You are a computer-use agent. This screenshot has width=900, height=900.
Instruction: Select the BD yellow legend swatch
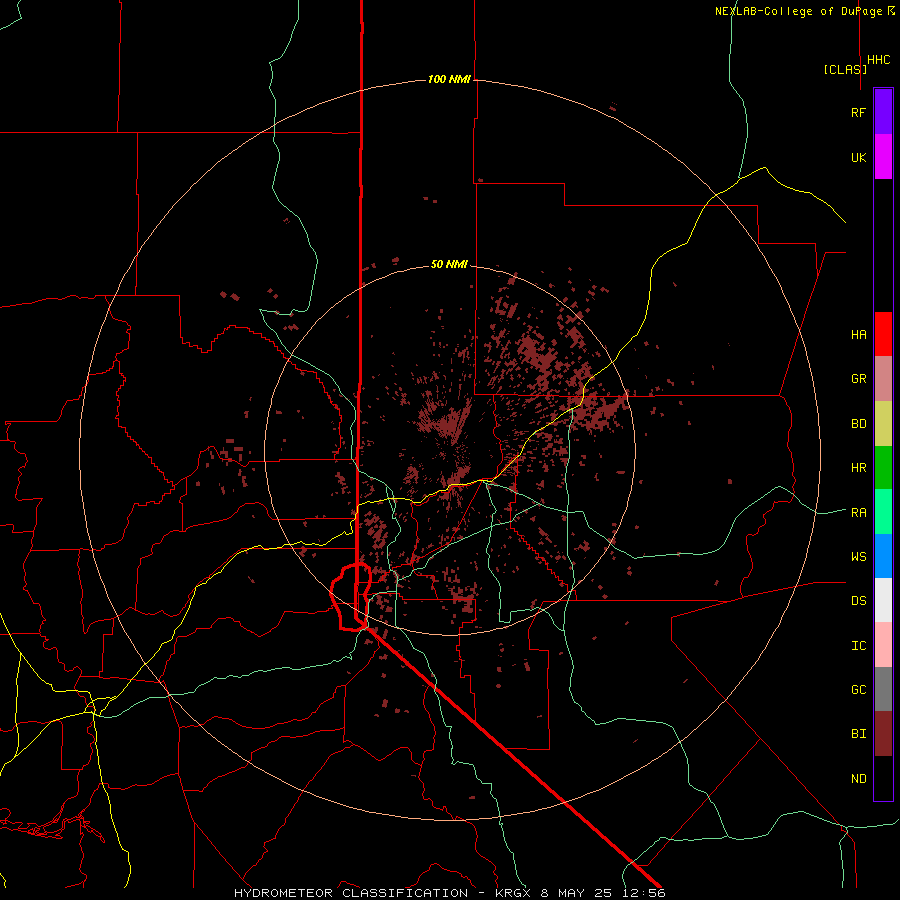click(883, 424)
